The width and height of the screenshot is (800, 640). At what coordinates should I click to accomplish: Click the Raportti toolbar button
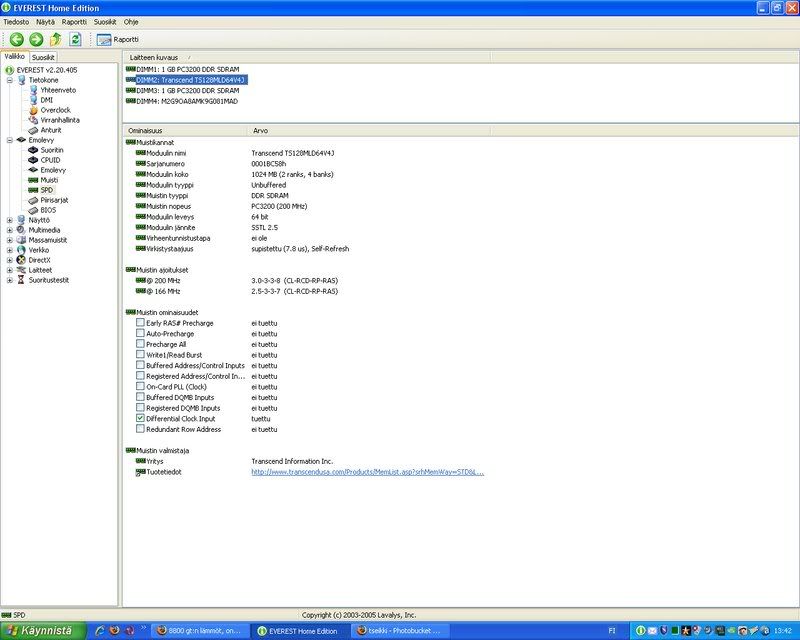coord(118,39)
